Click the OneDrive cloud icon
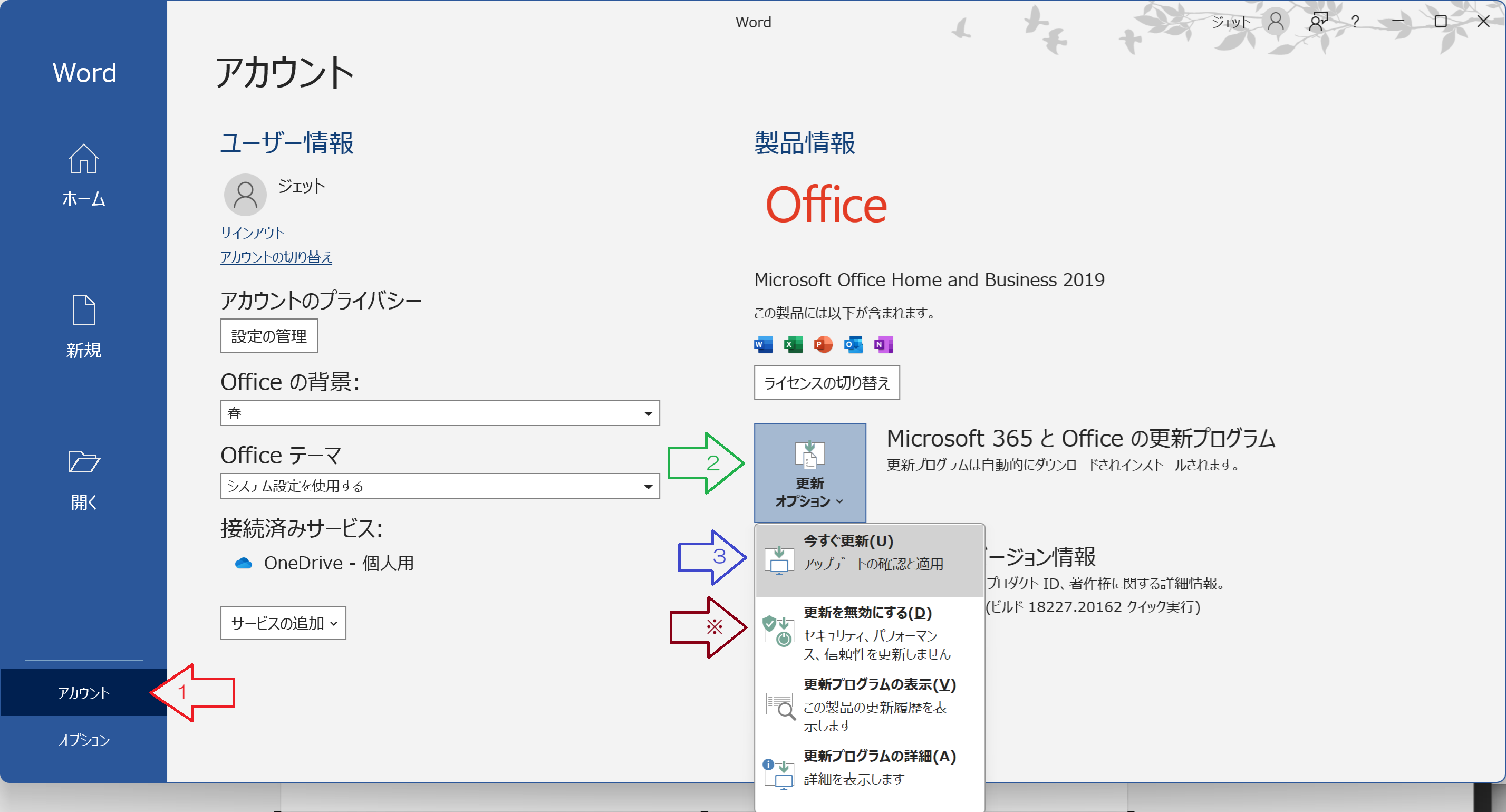1506x812 pixels. 243,563
